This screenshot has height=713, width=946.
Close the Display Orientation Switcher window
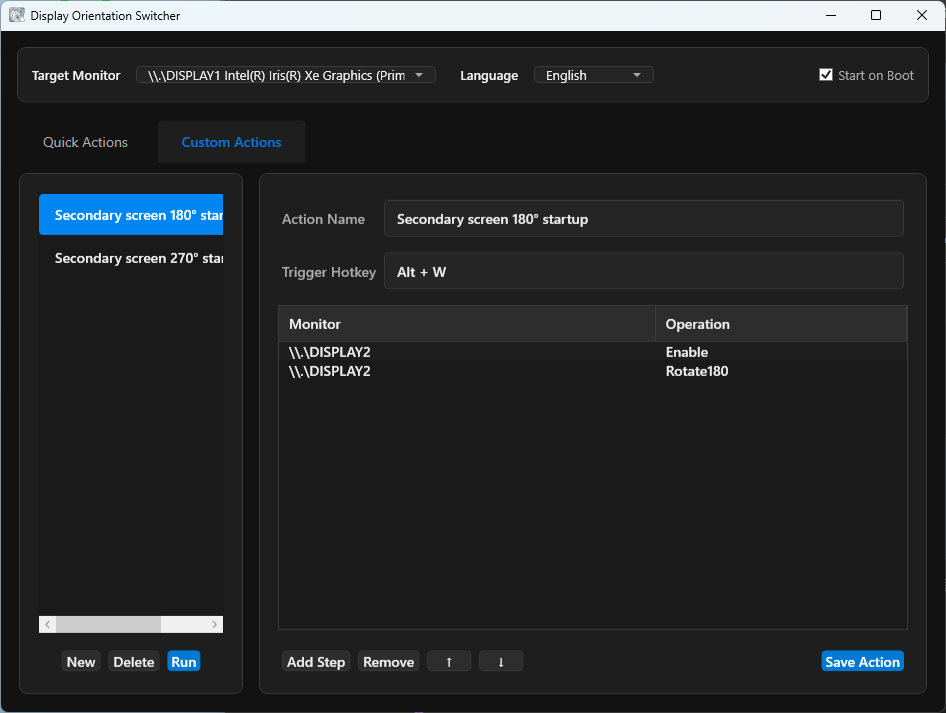(922, 15)
